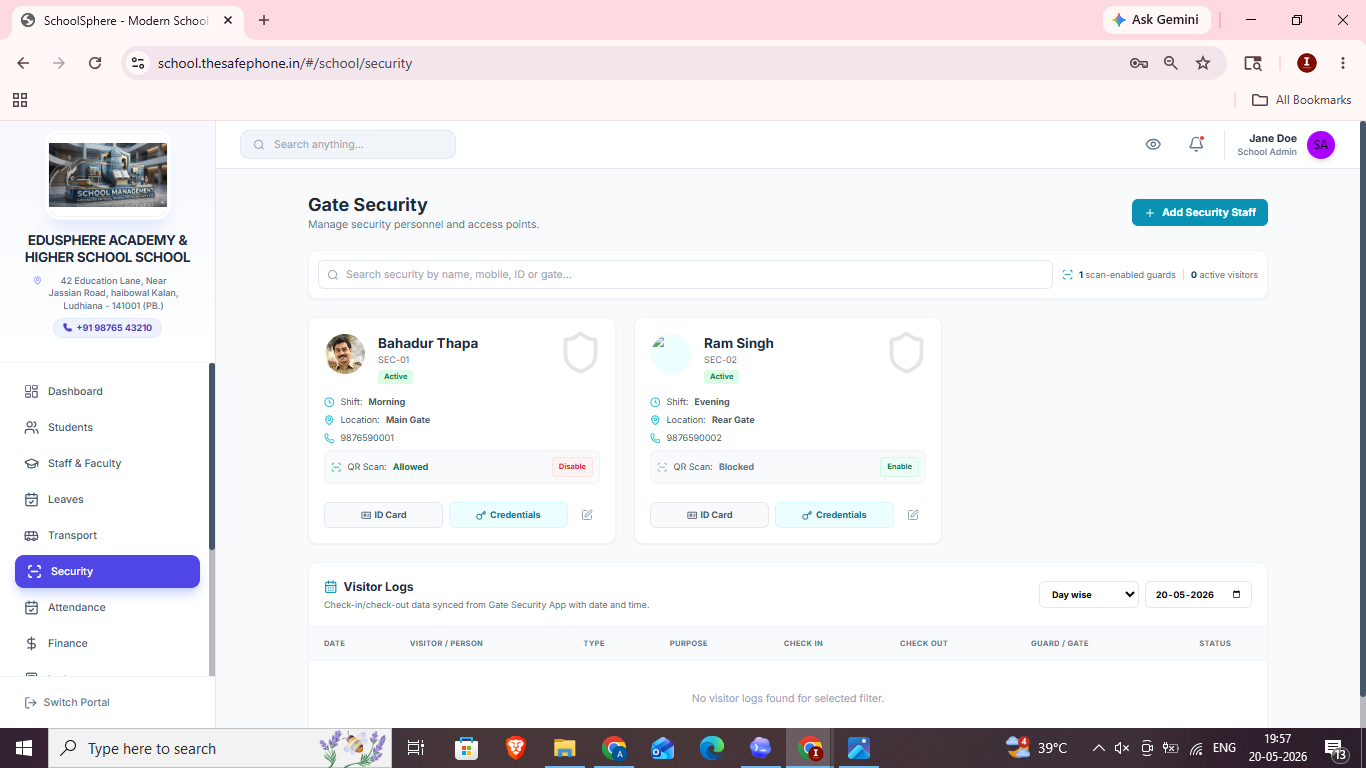Image resolution: width=1366 pixels, height=768 pixels.
Task: Click the Add Security Staff button
Action: (1200, 212)
